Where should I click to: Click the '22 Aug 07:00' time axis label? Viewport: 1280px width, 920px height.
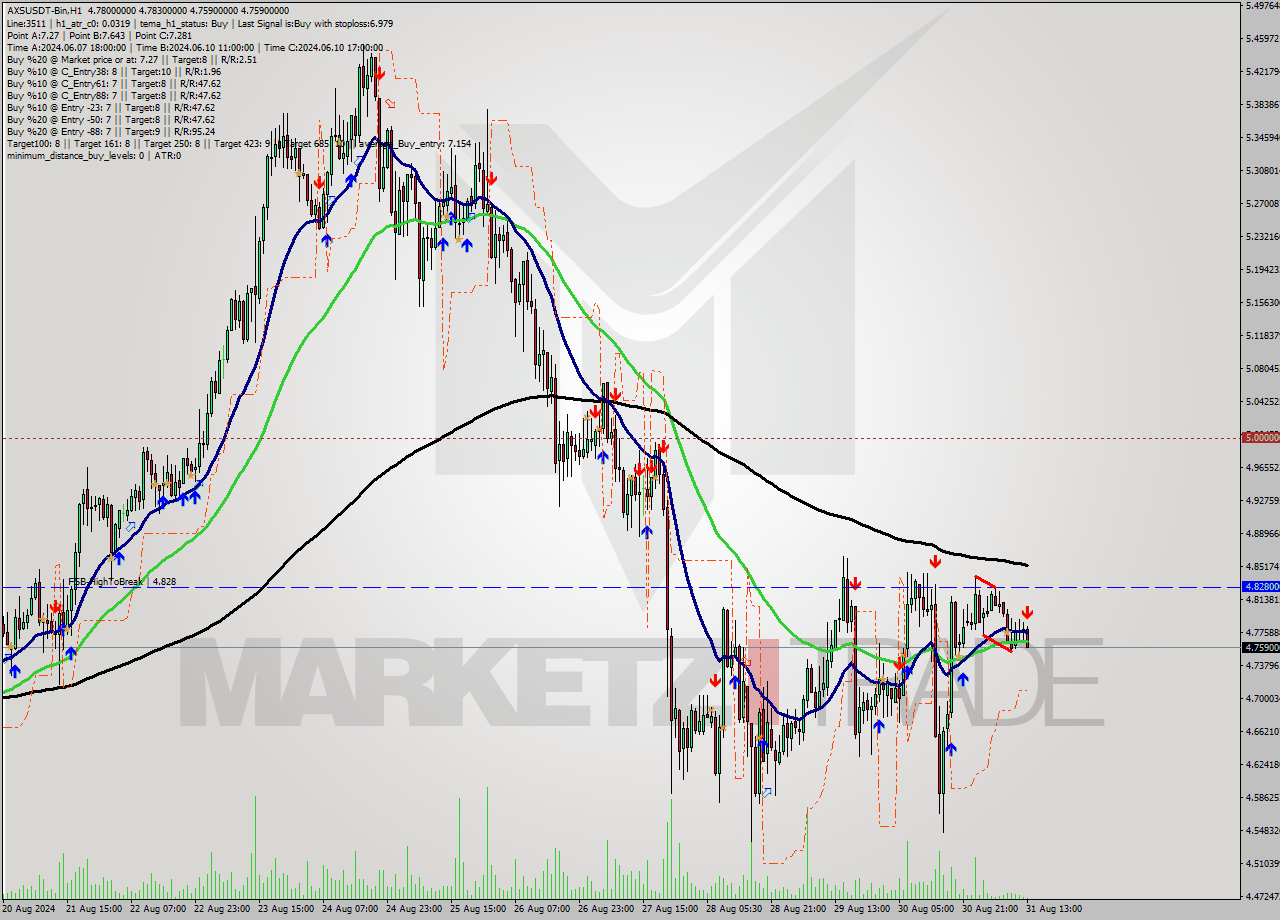point(158,908)
